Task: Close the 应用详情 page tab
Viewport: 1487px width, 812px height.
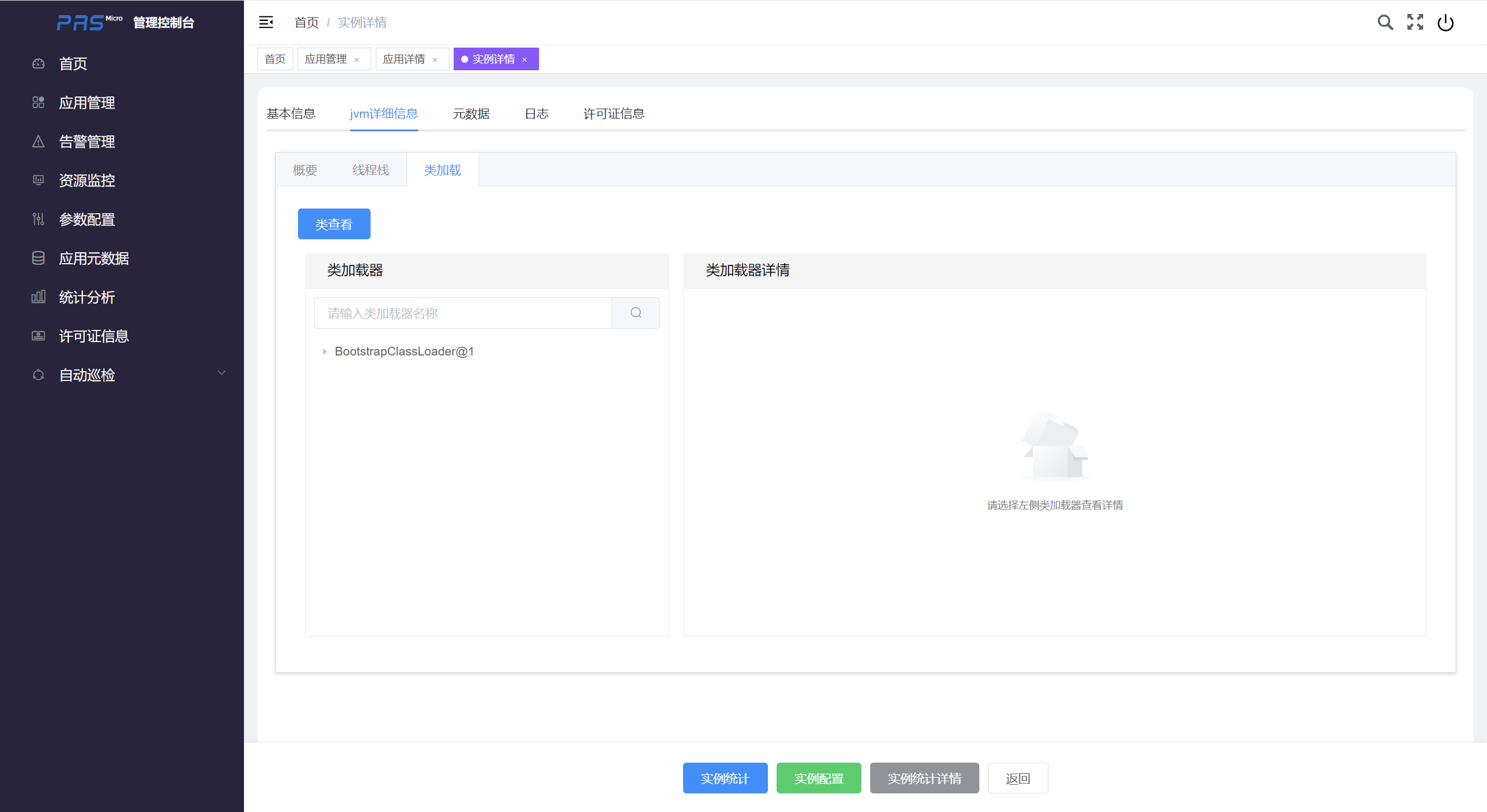Action: 435,60
